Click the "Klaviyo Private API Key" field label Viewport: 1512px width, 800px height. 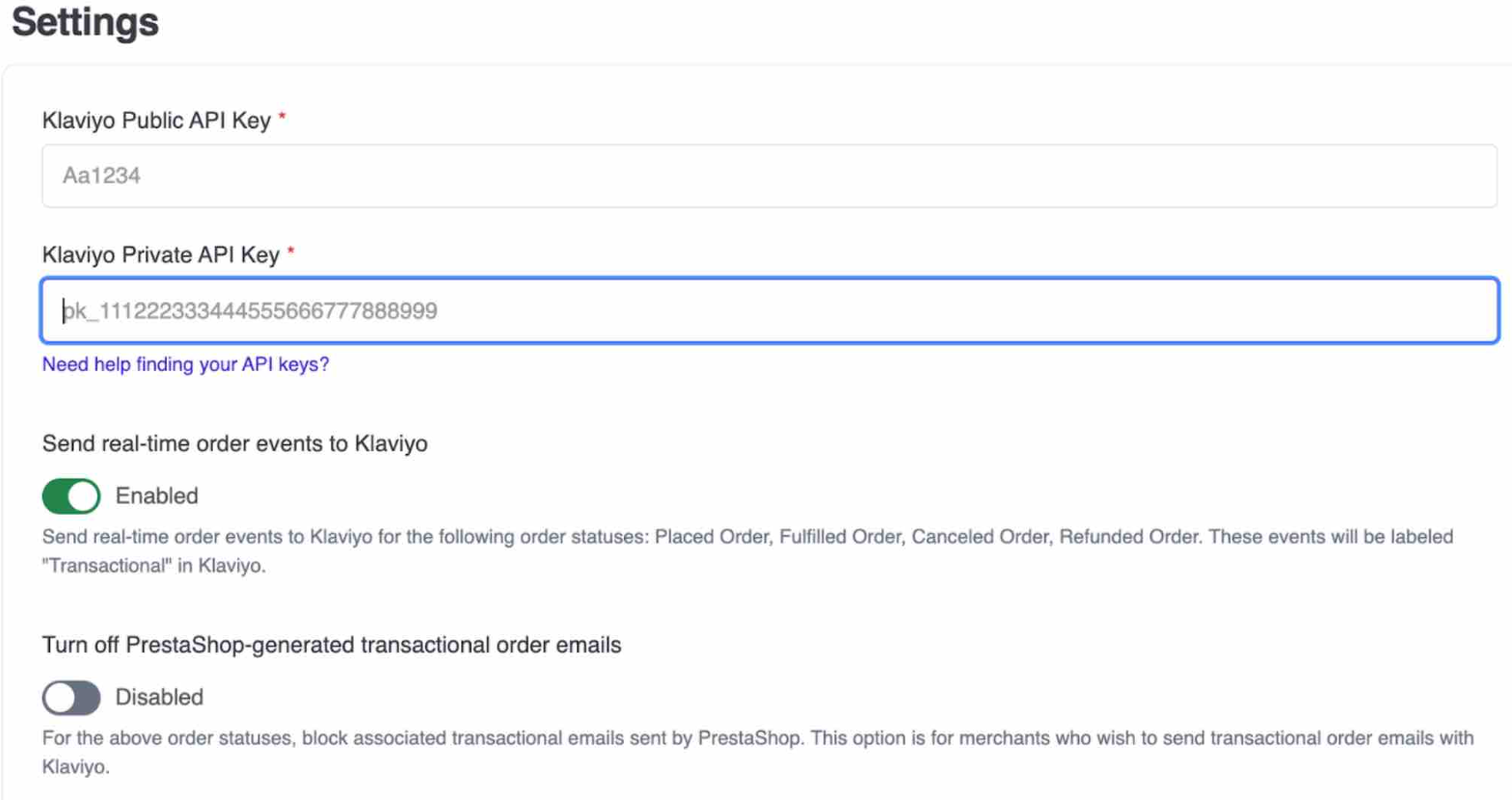[160, 255]
